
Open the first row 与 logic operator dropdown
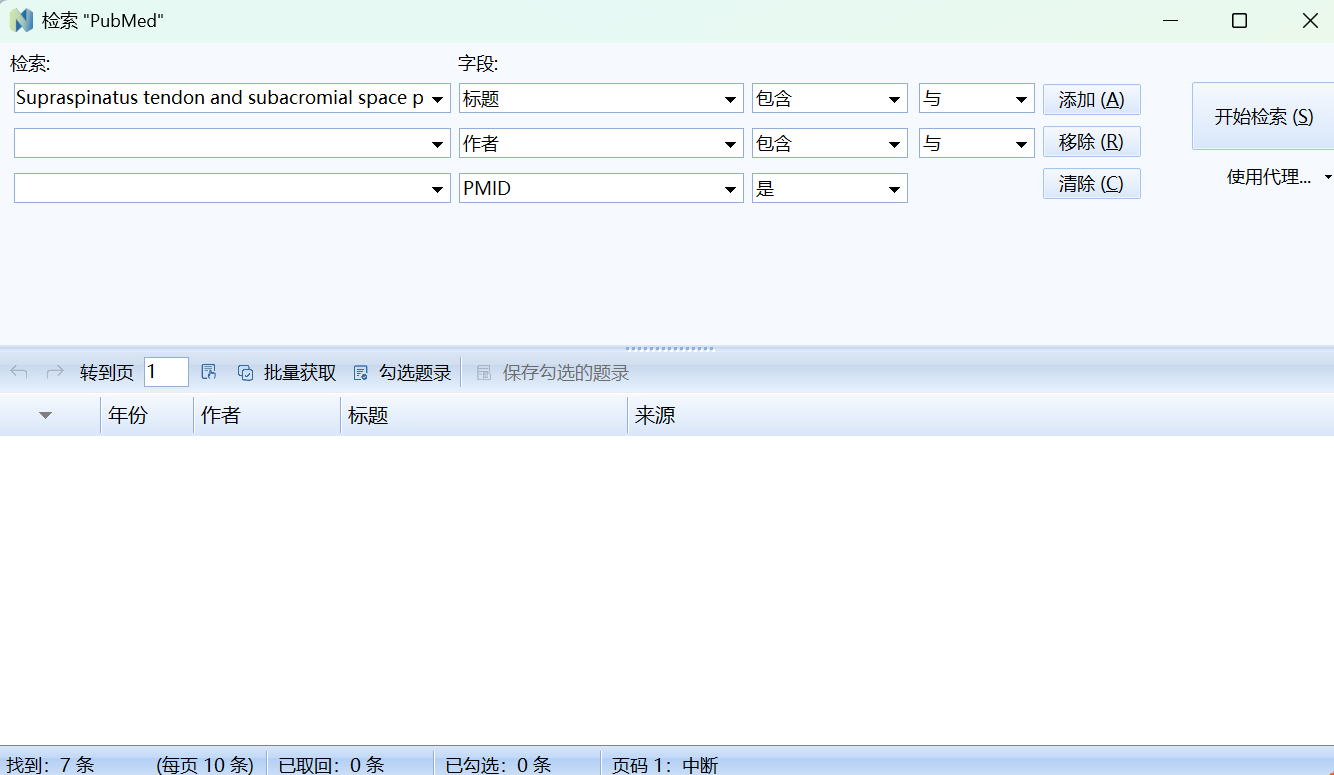(x=1021, y=99)
